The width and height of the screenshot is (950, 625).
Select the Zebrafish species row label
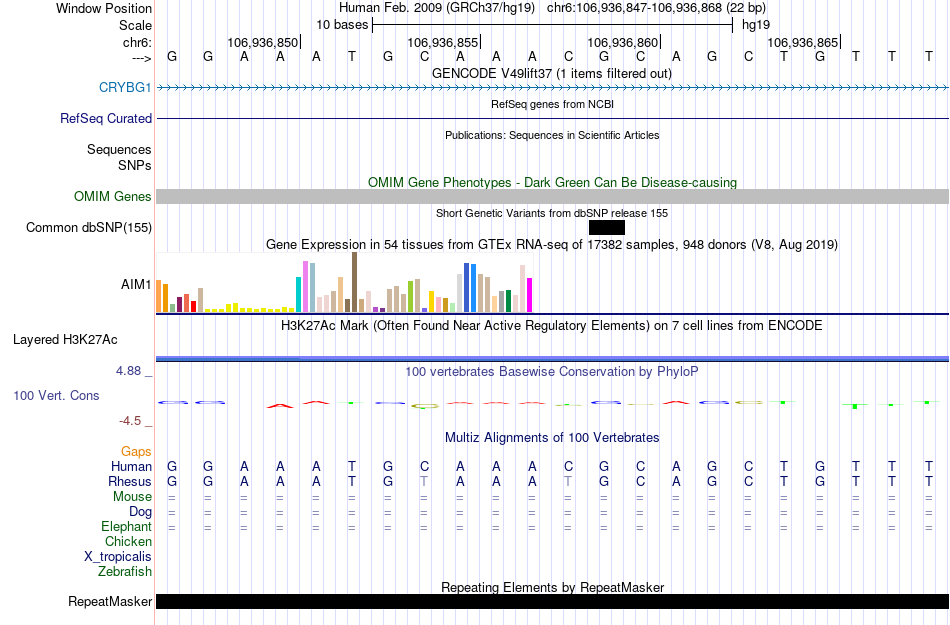[125, 571]
